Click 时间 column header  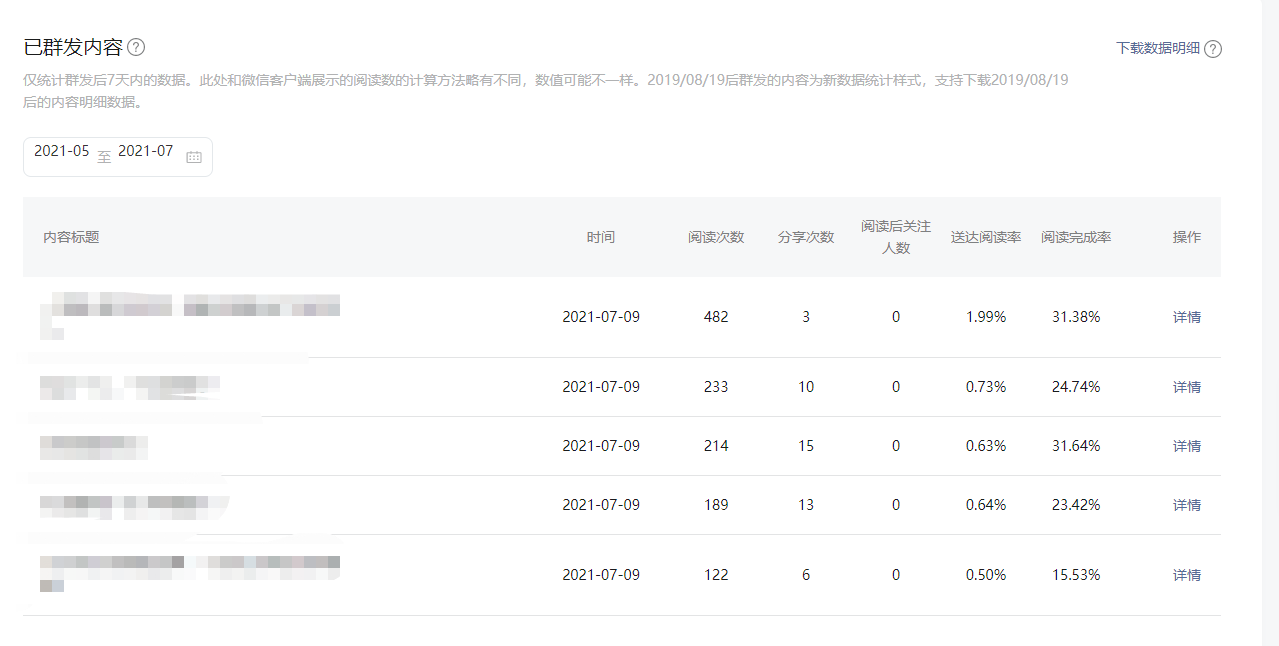[601, 237]
